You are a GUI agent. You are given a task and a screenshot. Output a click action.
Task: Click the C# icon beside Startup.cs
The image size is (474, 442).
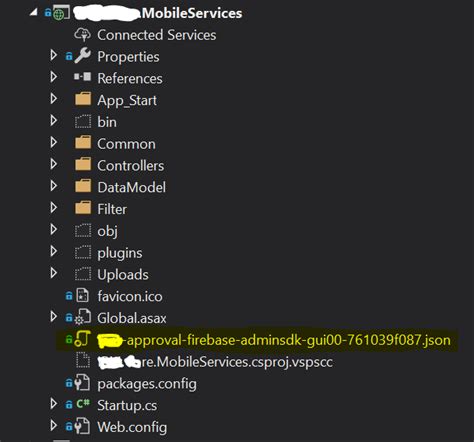[83, 404]
